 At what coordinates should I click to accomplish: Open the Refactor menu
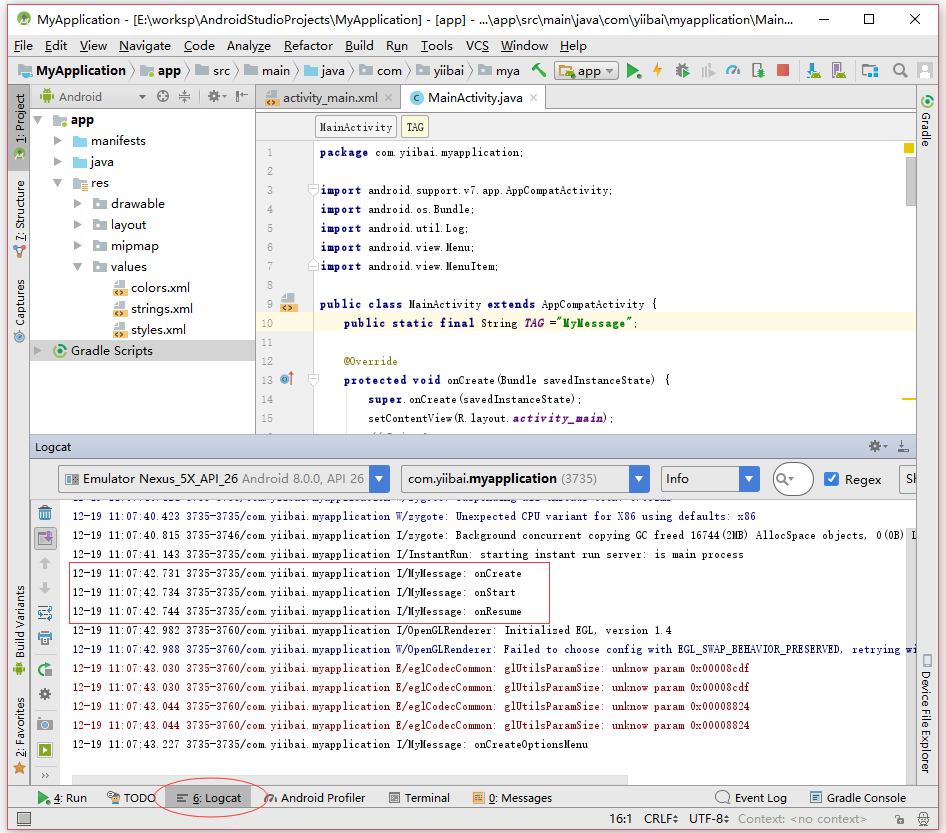308,46
